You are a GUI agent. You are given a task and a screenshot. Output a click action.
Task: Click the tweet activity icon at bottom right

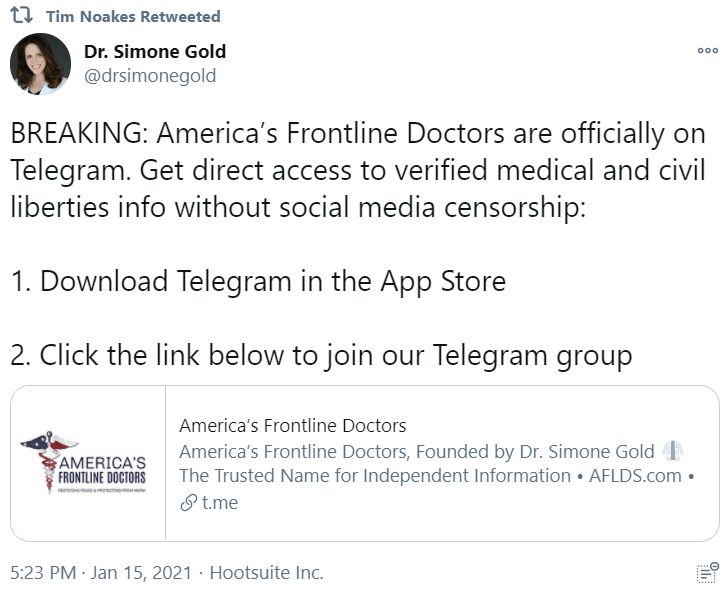[x=706, y=573]
